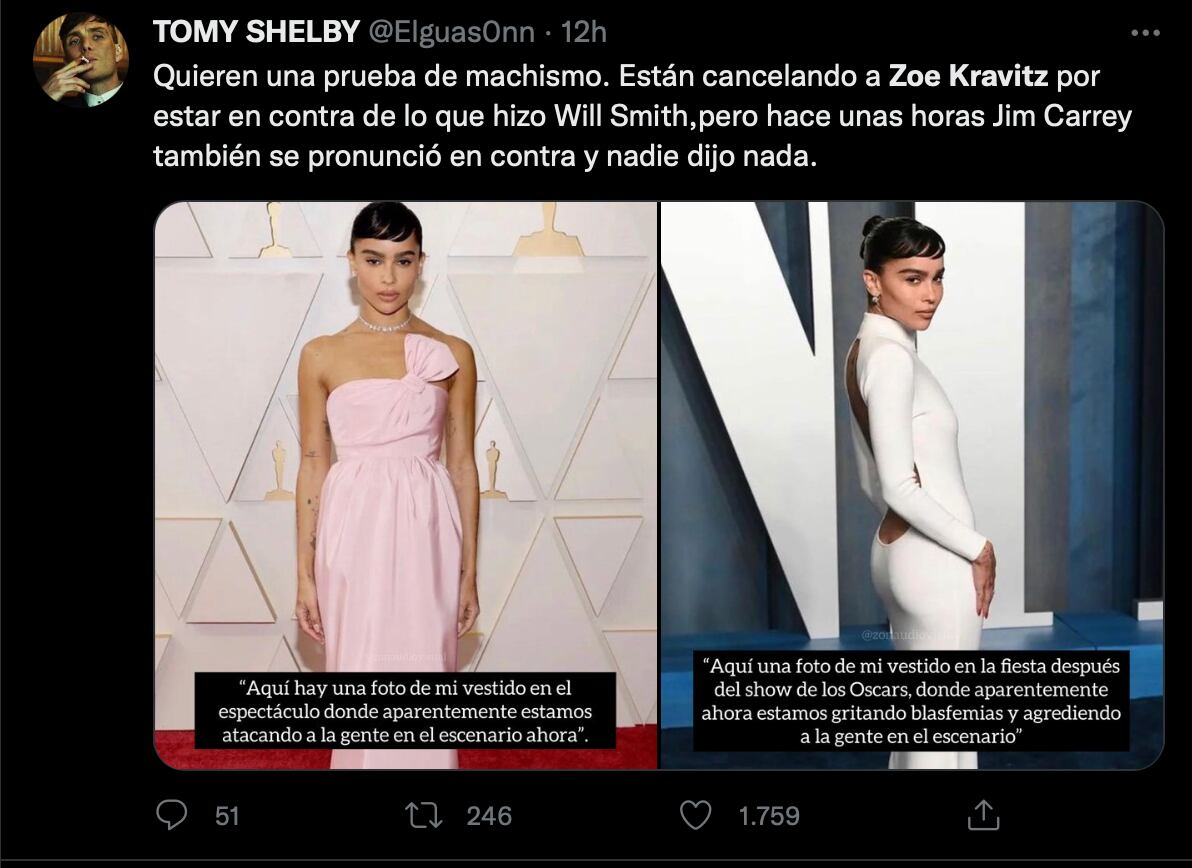Image resolution: width=1192 pixels, height=868 pixels.
Task: Click the left image quote caption
Action: [x=405, y=711]
